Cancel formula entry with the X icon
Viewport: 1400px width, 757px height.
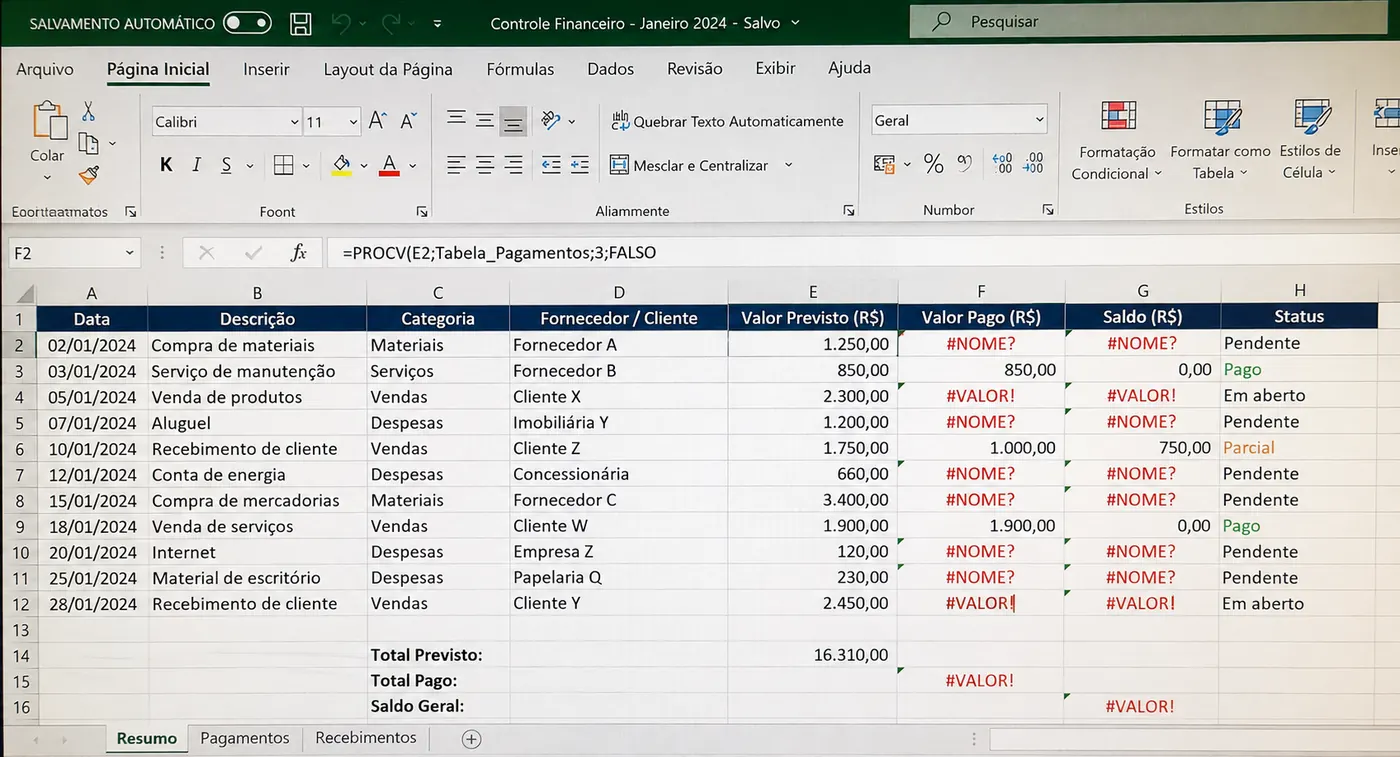click(x=206, y=253)
